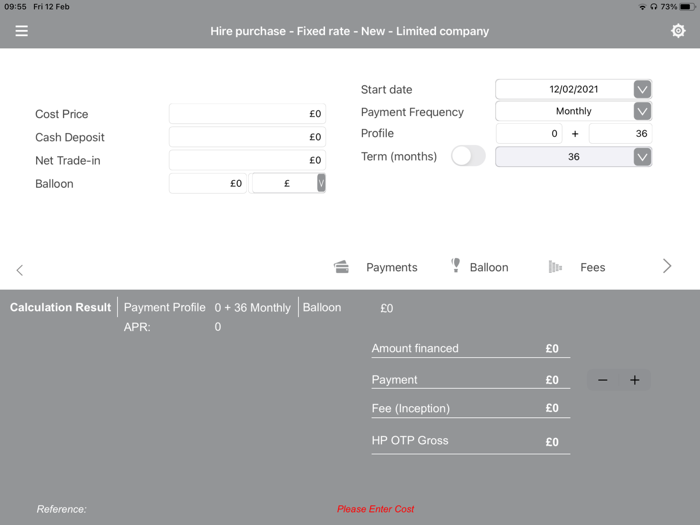Viewport: 700px width, 525px height.
Task: Expand the Payment Frequency dropdown arrow
Action: 642,111
